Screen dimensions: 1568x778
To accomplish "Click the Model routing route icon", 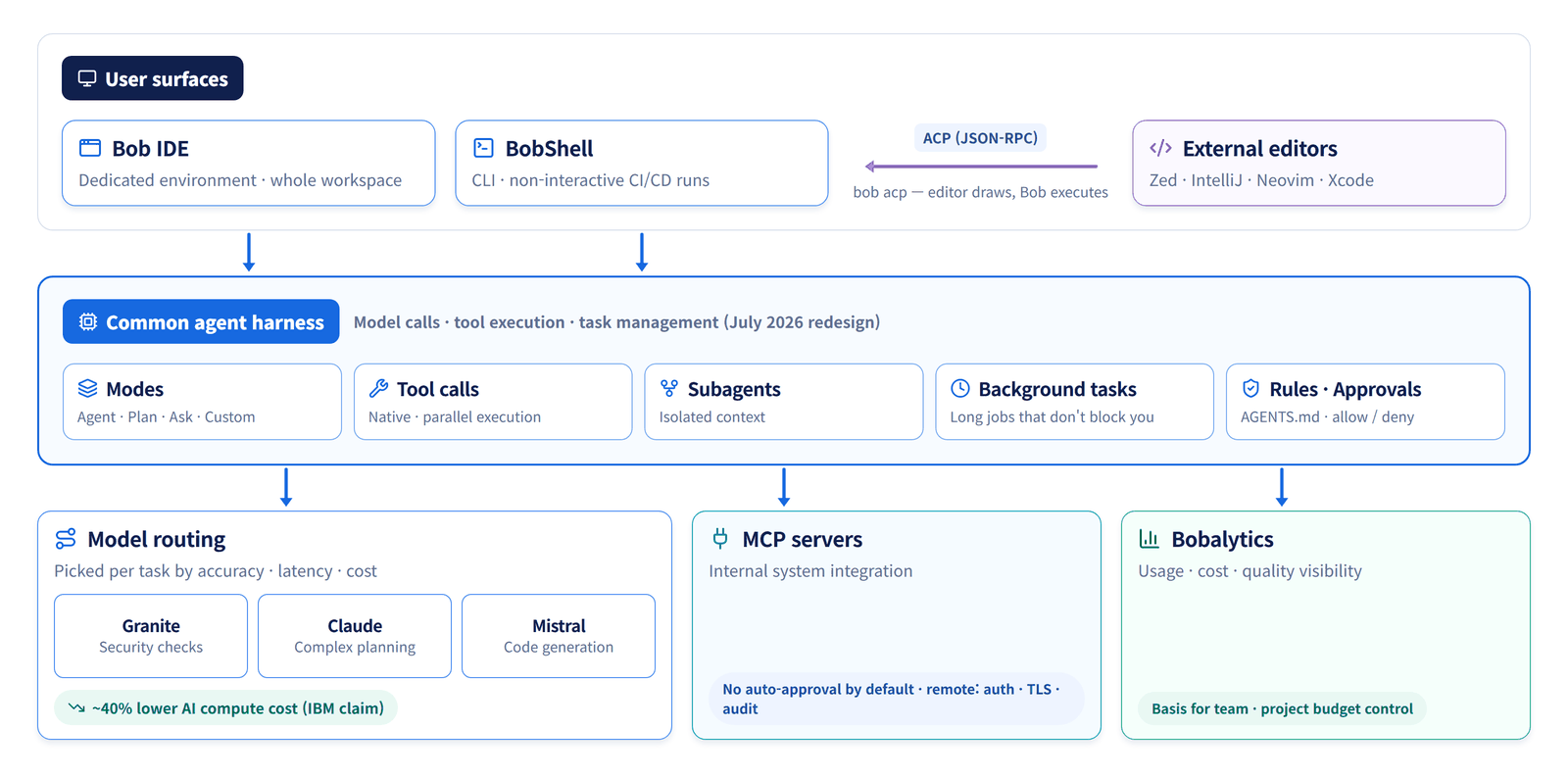I will tap(66, 539).
